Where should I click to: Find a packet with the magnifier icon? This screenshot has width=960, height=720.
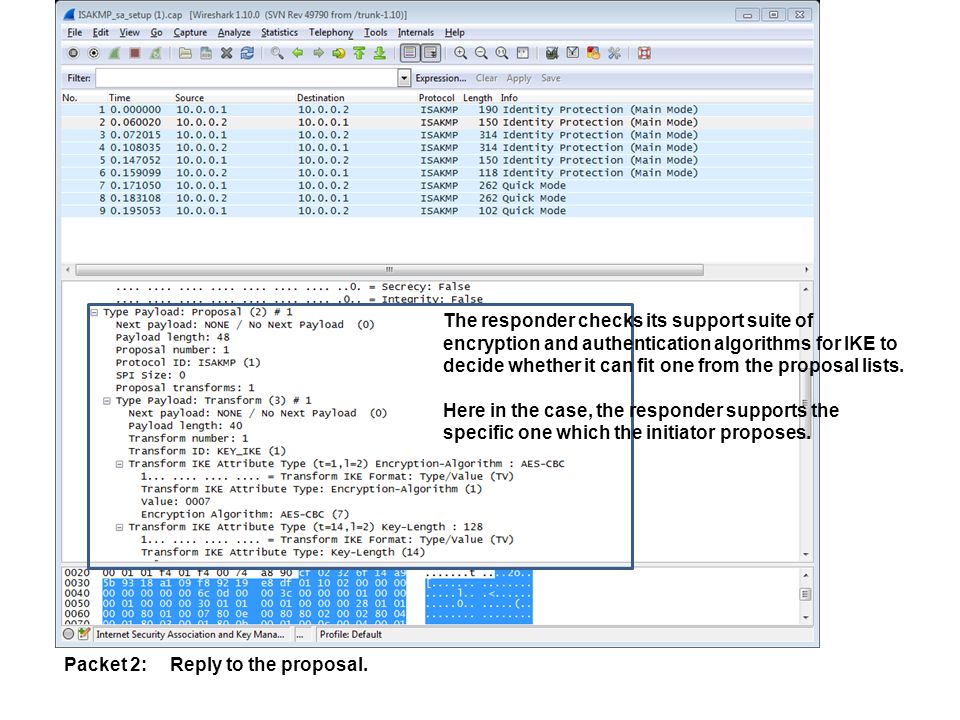277,53
